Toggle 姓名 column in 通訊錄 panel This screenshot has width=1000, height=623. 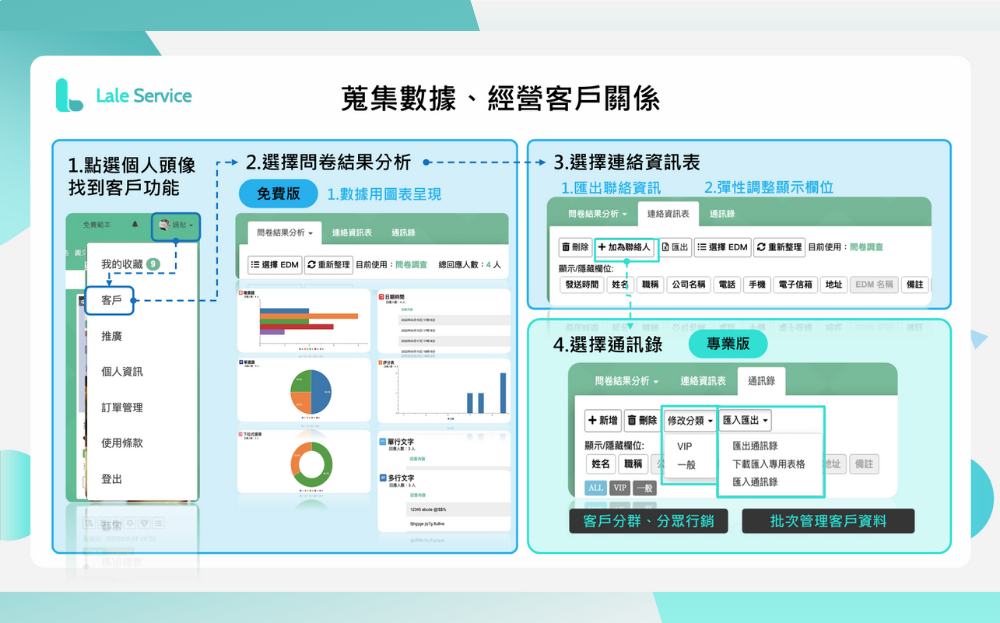coord(600,464)
